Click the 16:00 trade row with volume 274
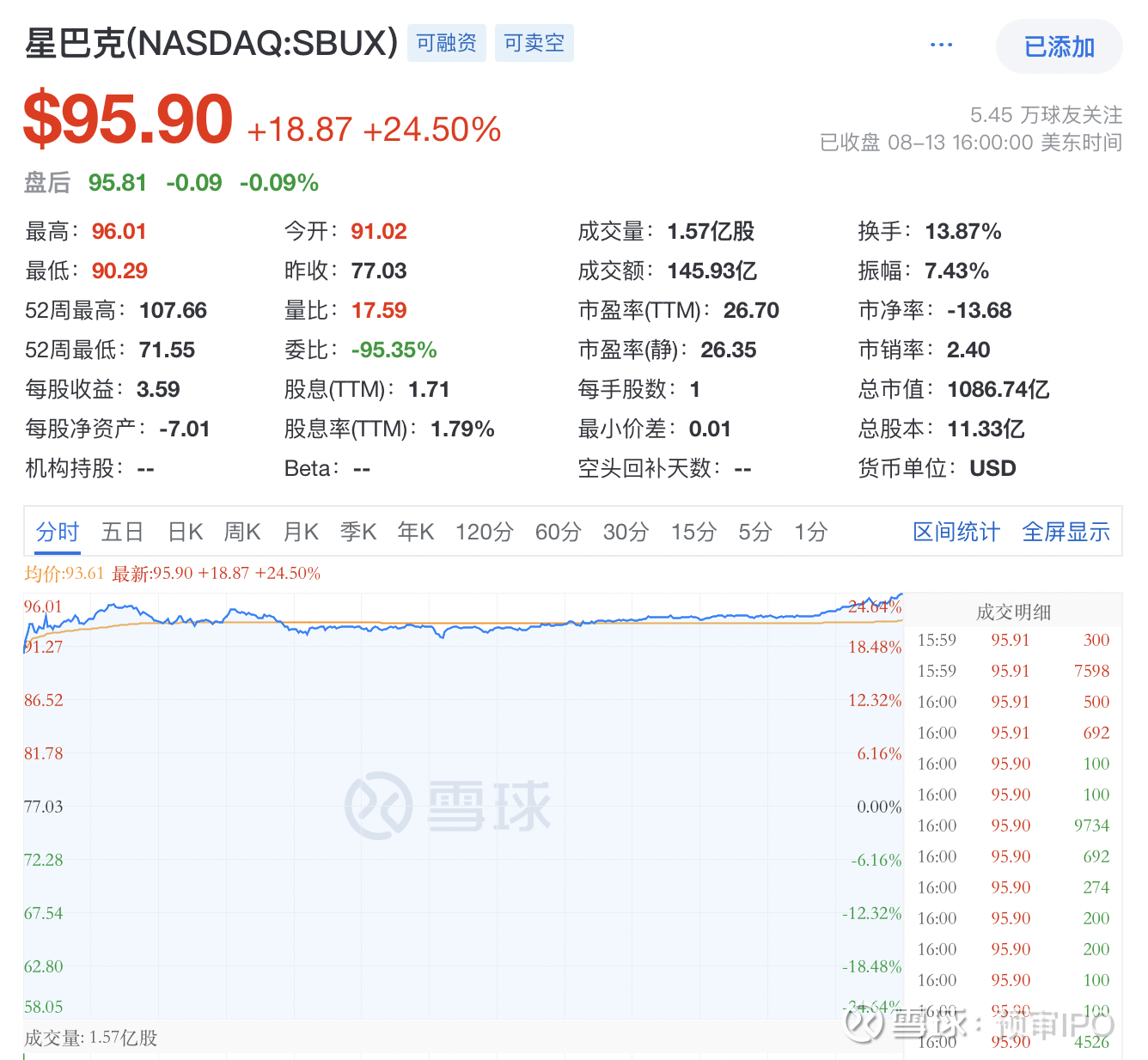This screenshot has height=1060, width=1148. [1014, 887]
